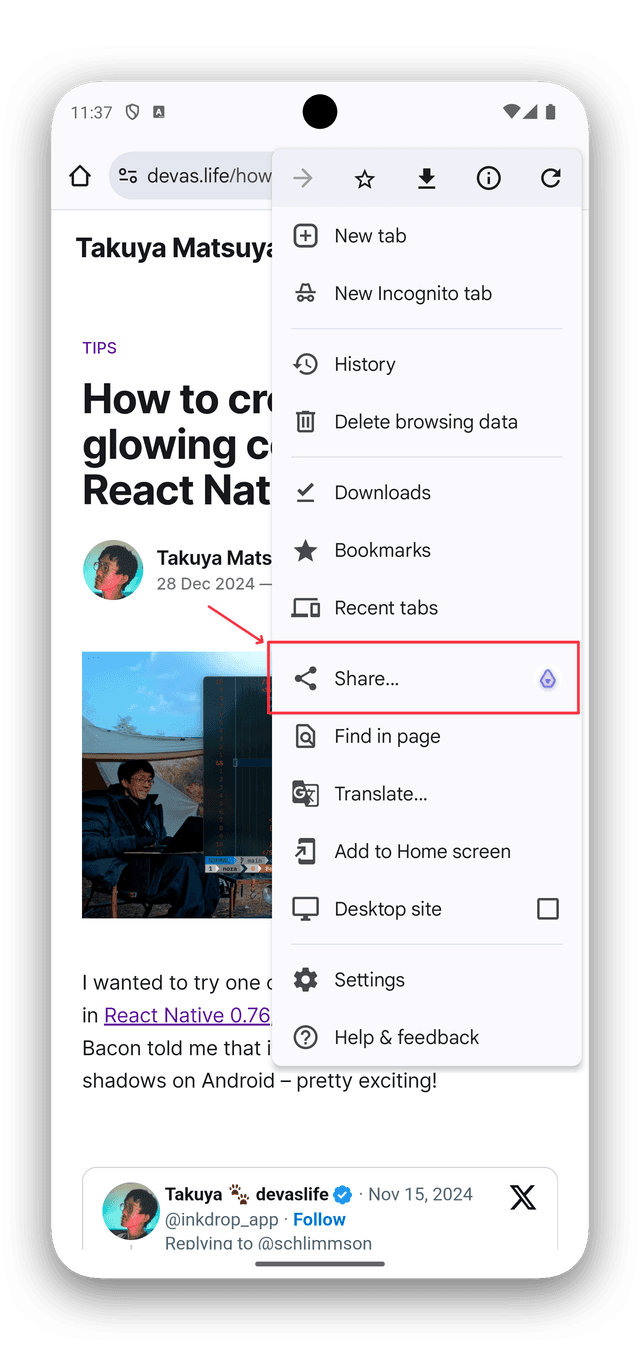Reload the page with the refresh icon
The image size is (640, 1360).
[x=550, y=179]
